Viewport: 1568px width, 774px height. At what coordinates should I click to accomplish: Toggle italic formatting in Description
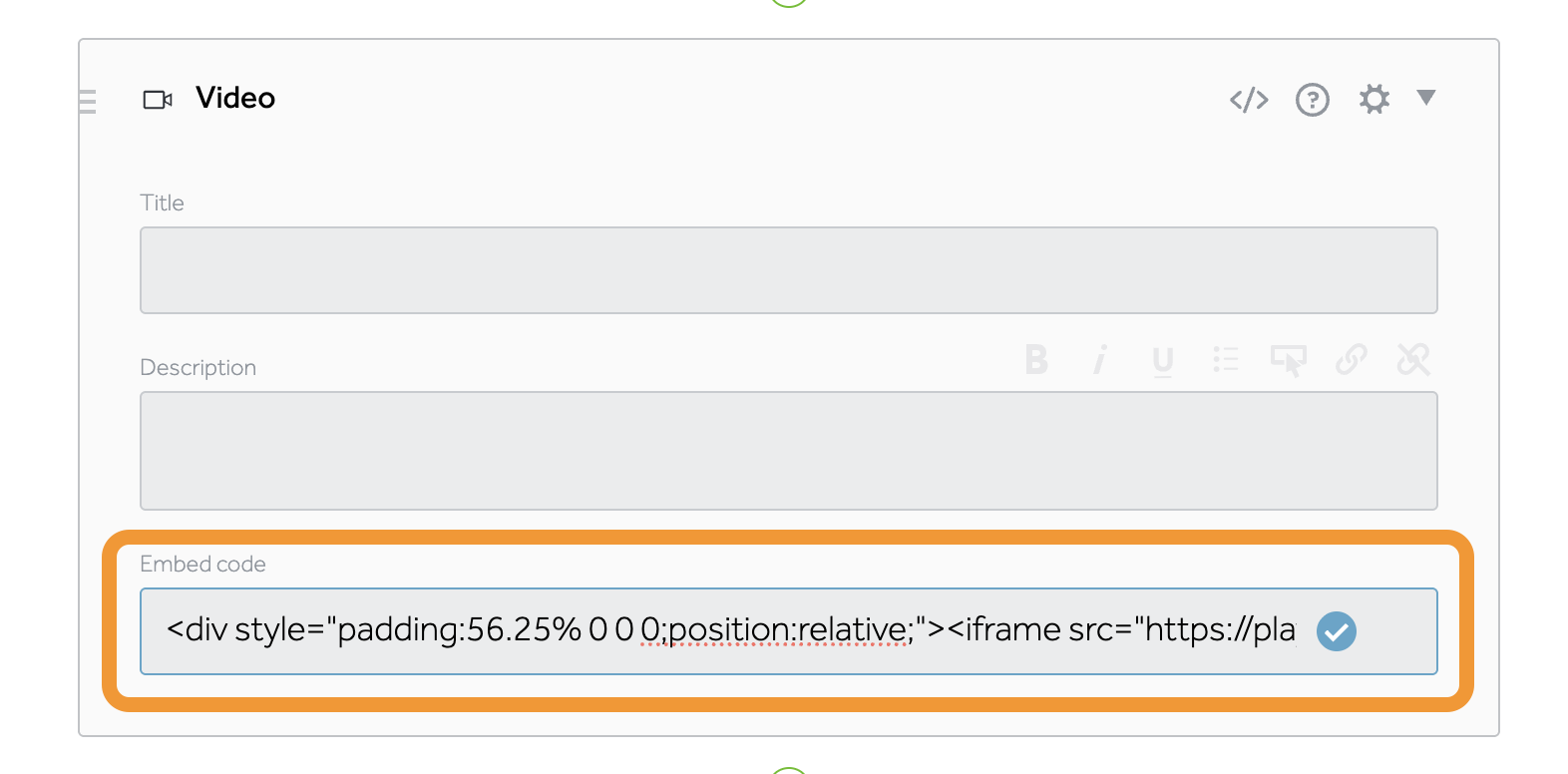point(1099,359)
